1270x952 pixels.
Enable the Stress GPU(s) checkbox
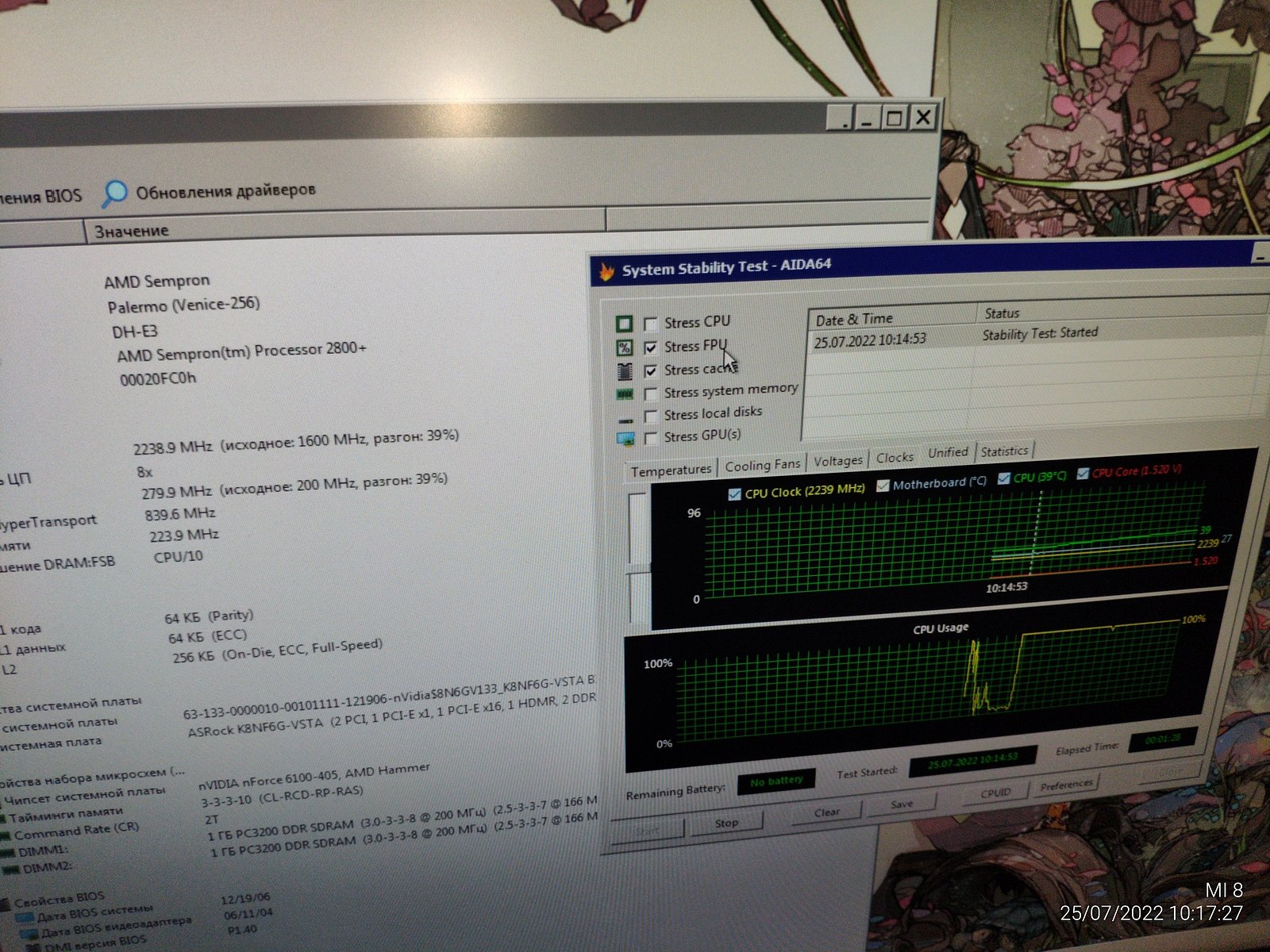(651, 438)
